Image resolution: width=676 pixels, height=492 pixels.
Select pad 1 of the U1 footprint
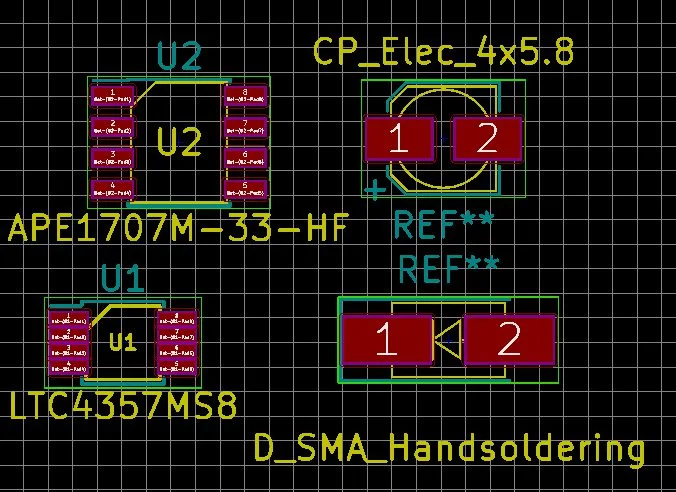69,319
